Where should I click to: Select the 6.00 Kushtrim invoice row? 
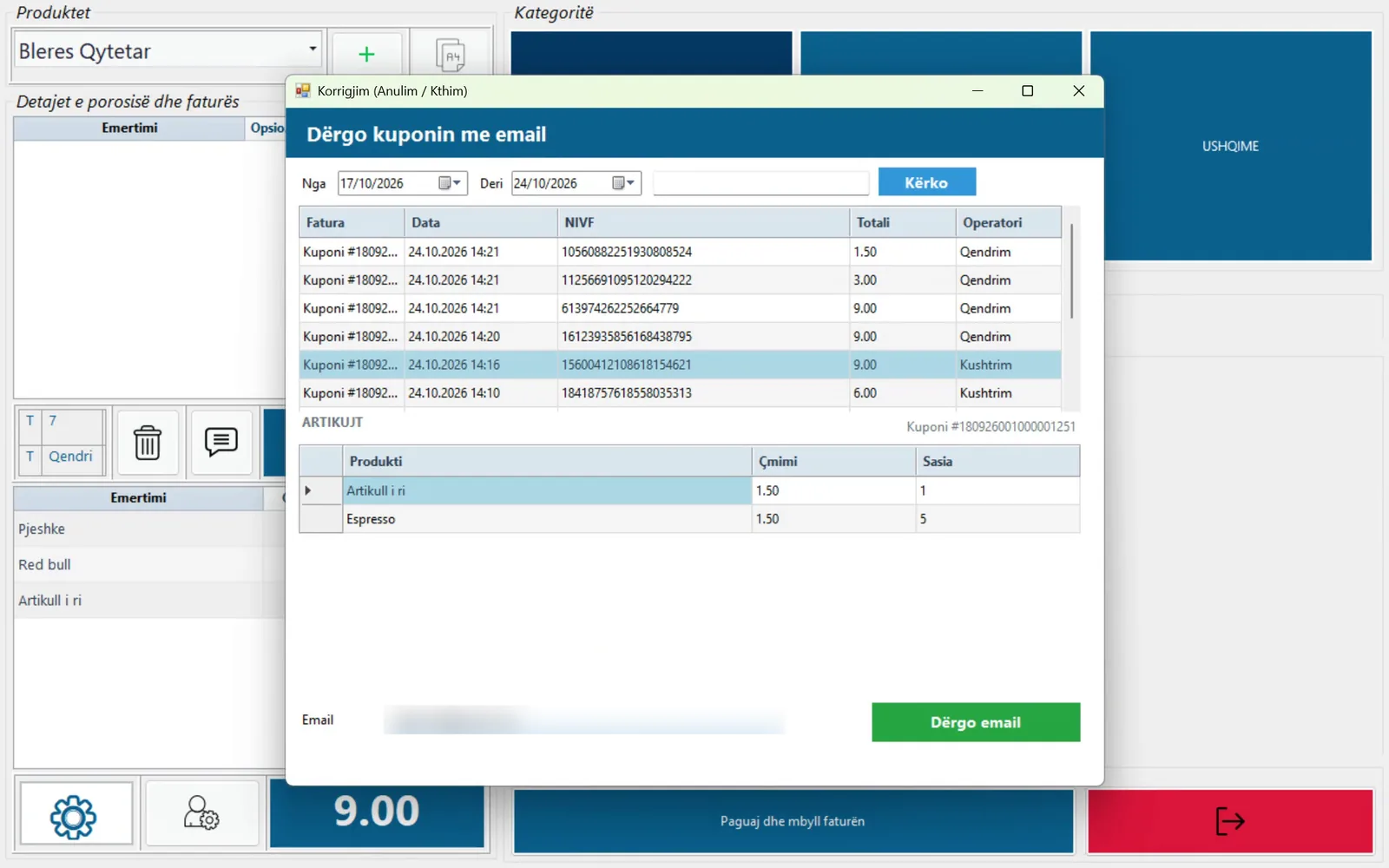pyautogui.click(x=680, y=393)
